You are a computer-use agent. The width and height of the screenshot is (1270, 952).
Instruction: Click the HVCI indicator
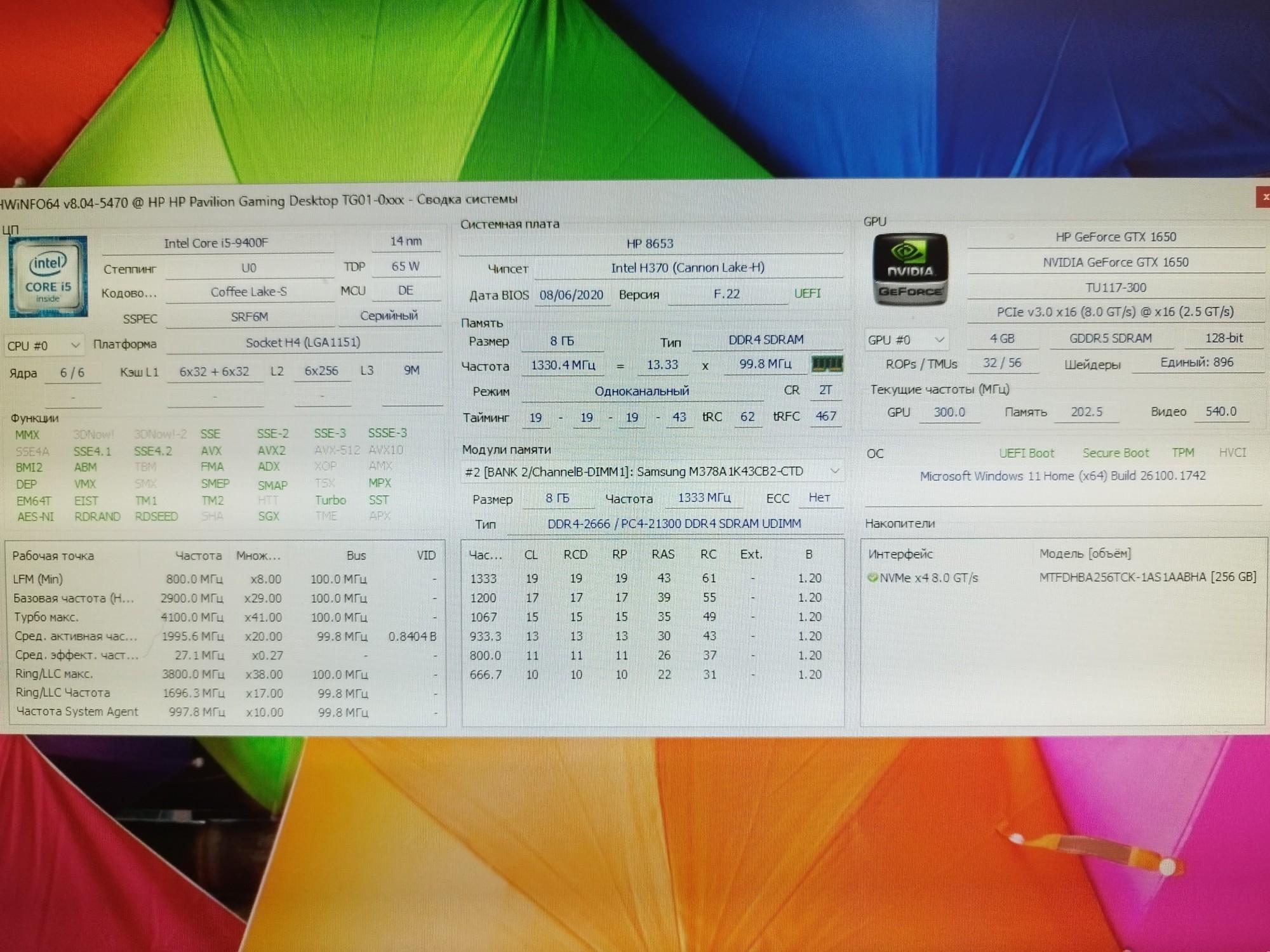1233,453
